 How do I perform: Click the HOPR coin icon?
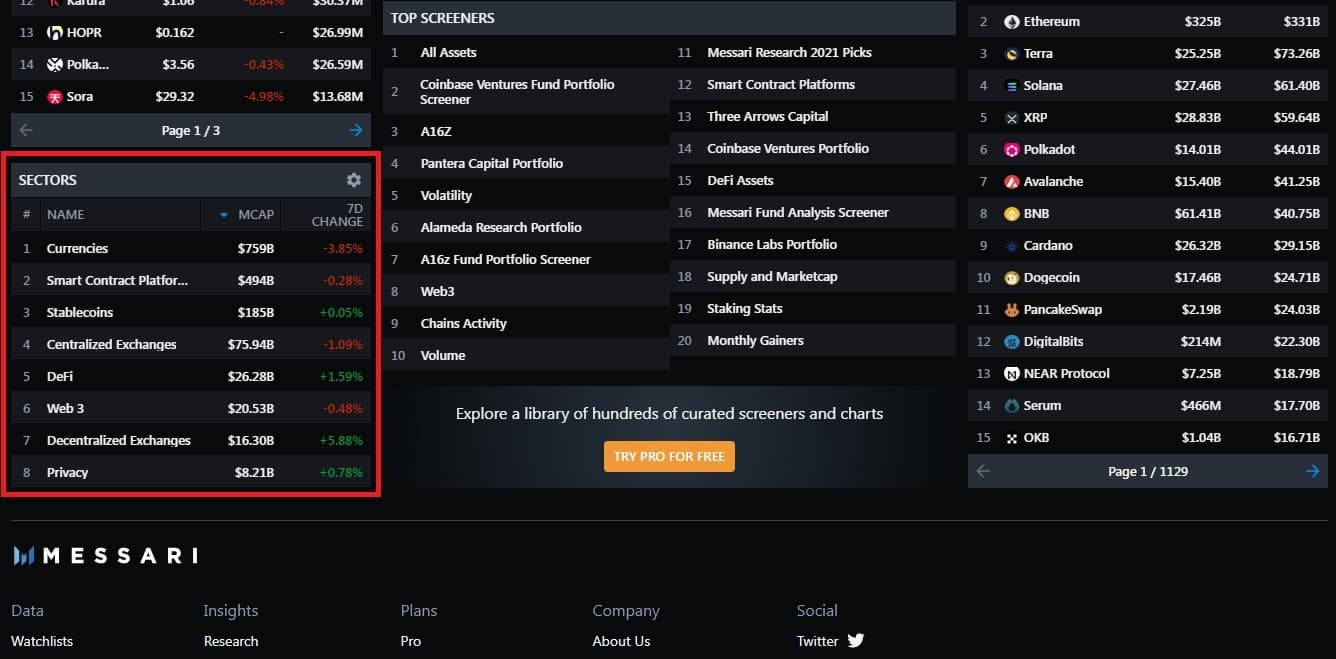tap(55, 33)
